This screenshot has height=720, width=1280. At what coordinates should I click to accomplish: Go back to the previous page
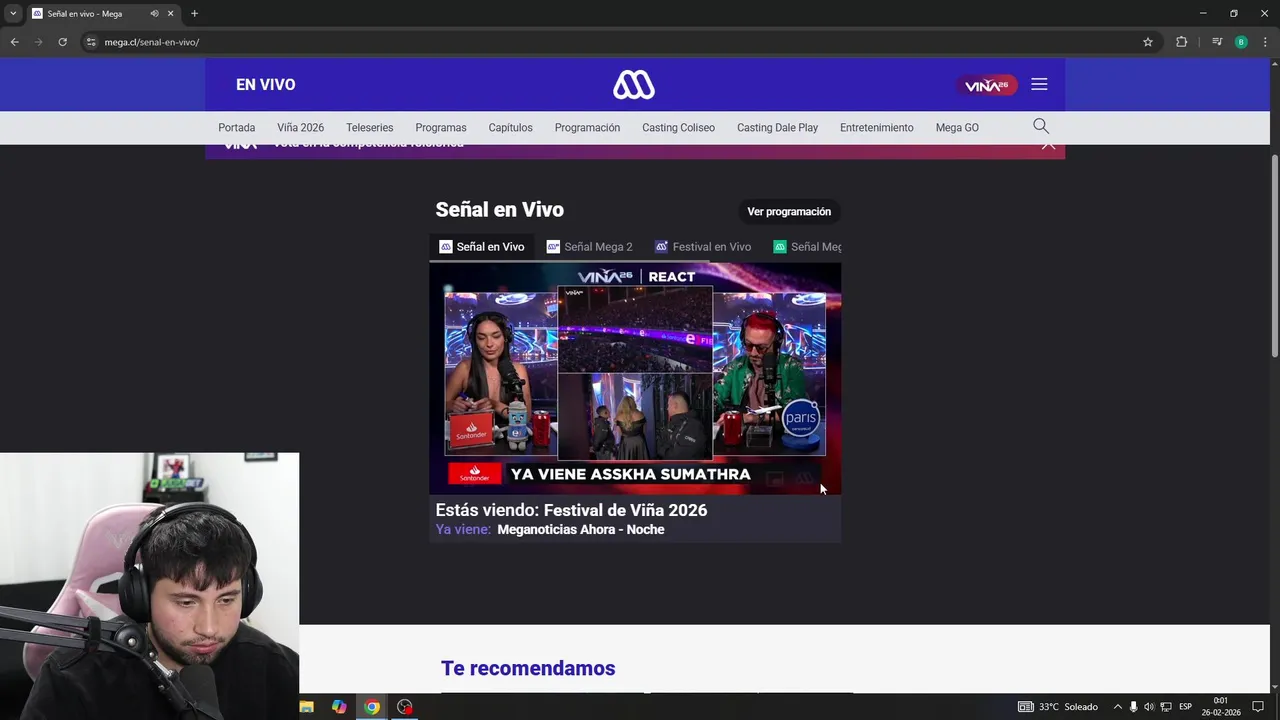click(x=14, y=42)
